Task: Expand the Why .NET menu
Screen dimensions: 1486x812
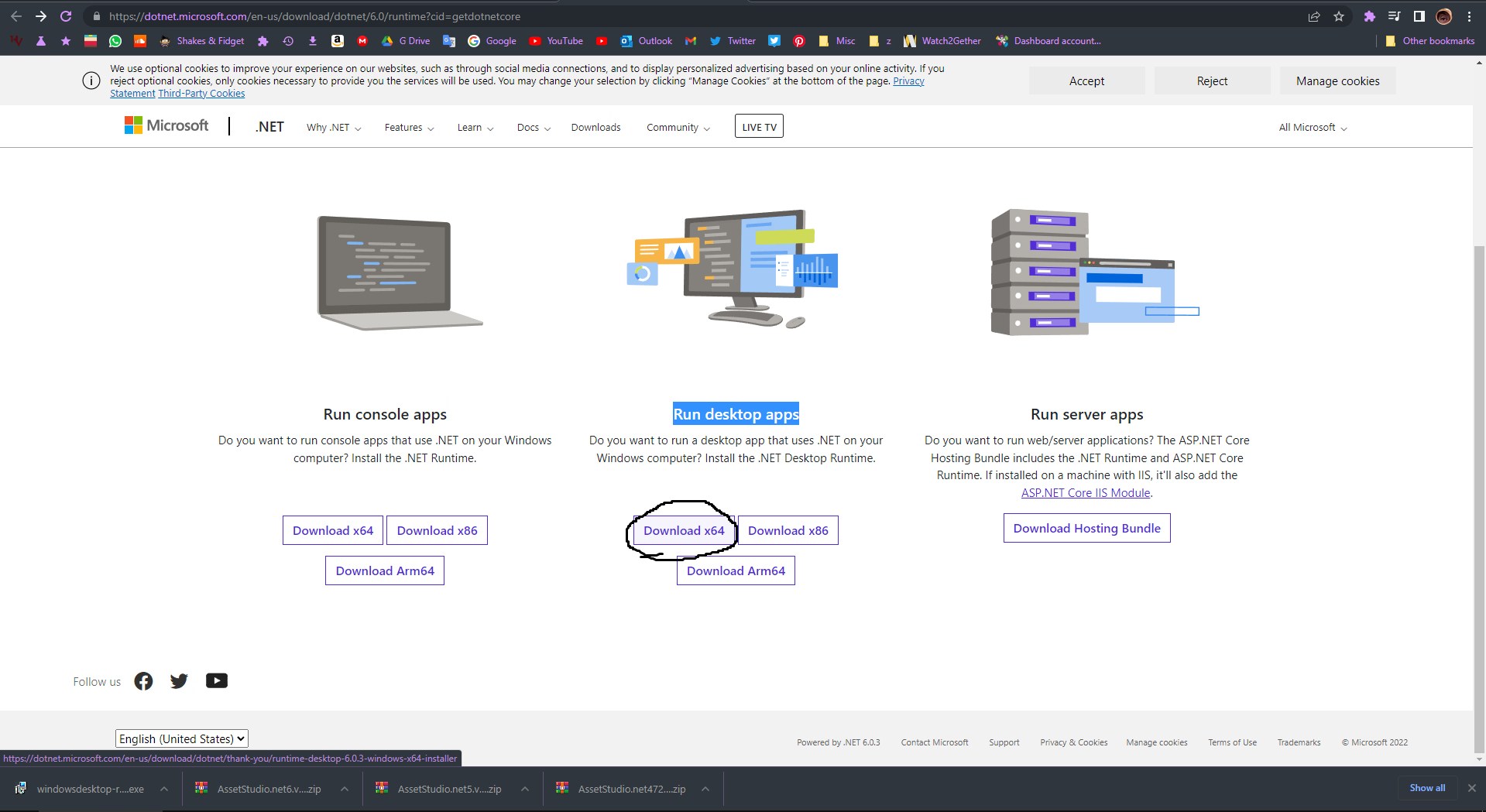Action: tap(334, 128)
